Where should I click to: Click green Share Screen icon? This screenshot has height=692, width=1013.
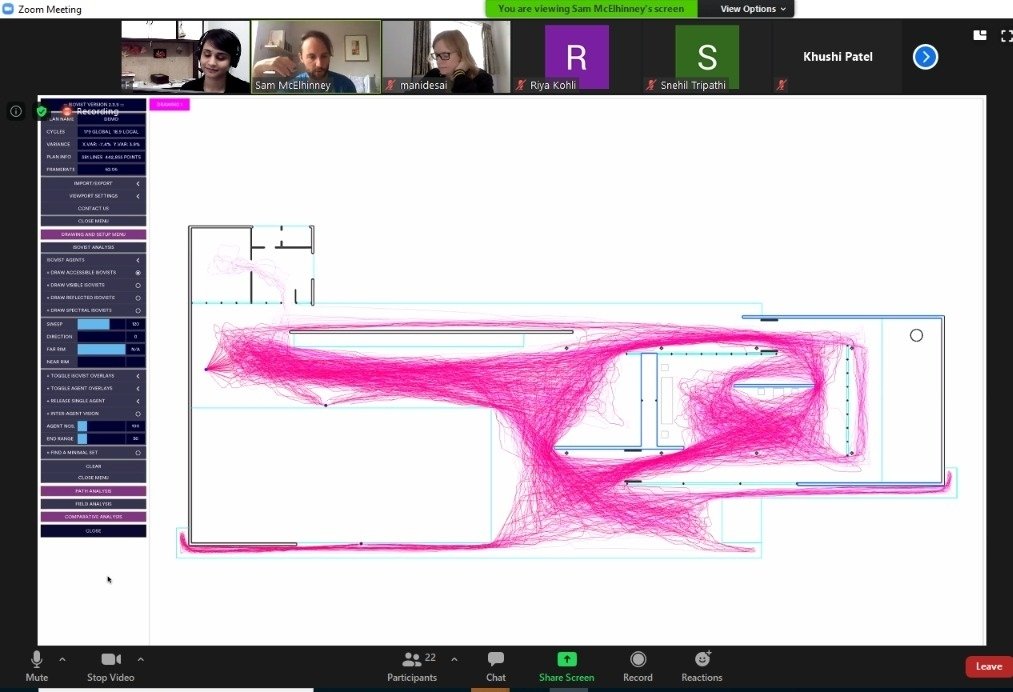click(567, 659)
